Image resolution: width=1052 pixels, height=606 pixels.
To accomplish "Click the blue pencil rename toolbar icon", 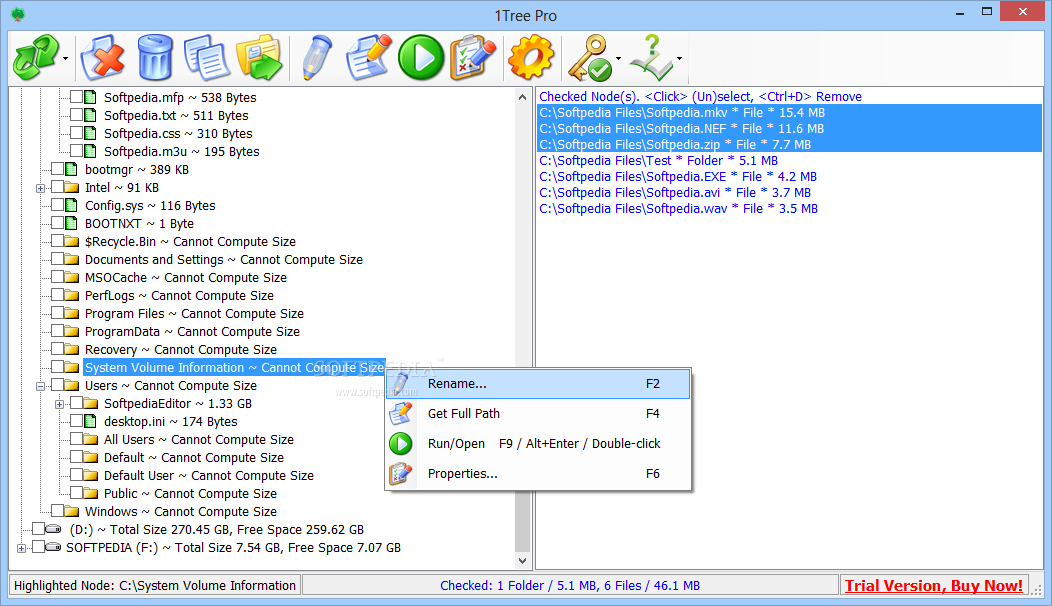I will 316,58.
